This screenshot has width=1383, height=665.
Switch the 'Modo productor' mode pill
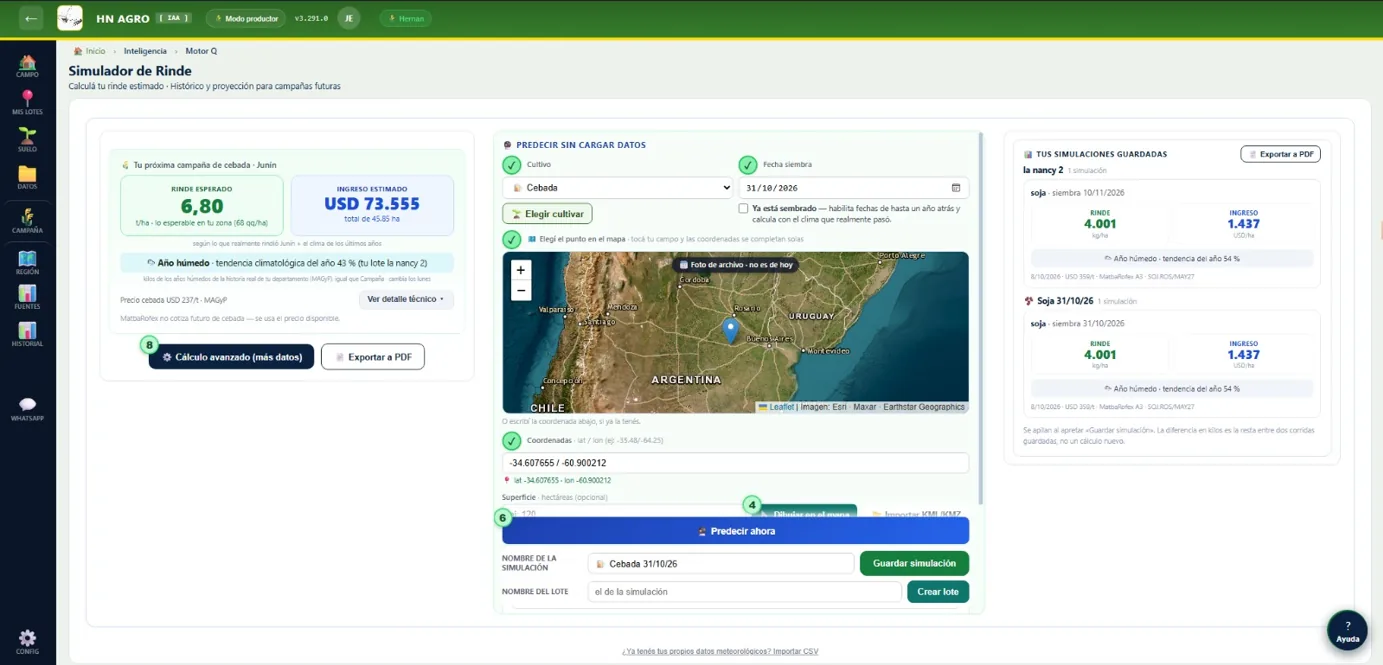coord(246,18)
